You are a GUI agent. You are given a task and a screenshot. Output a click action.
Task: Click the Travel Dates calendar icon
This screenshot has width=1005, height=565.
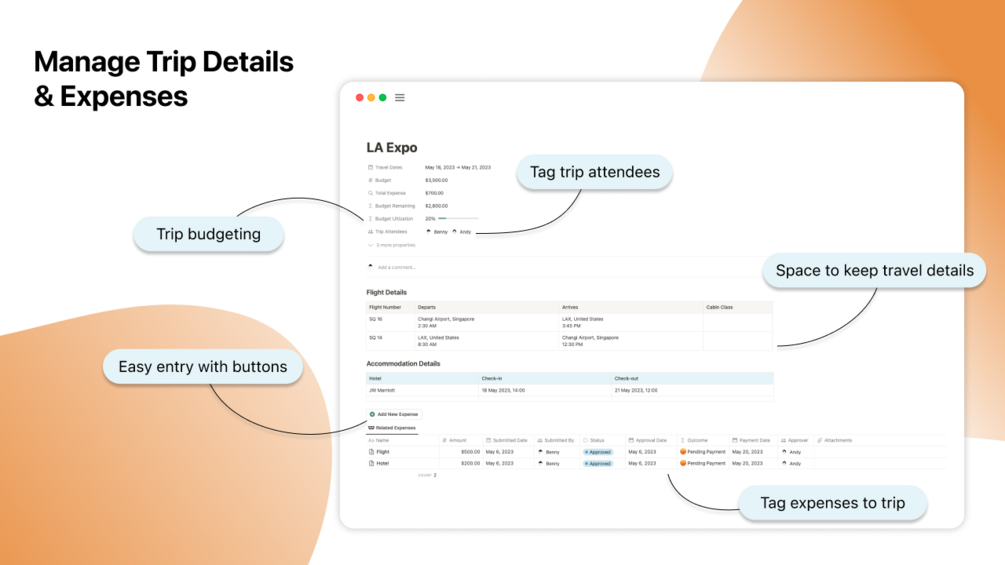click(370, 167)
